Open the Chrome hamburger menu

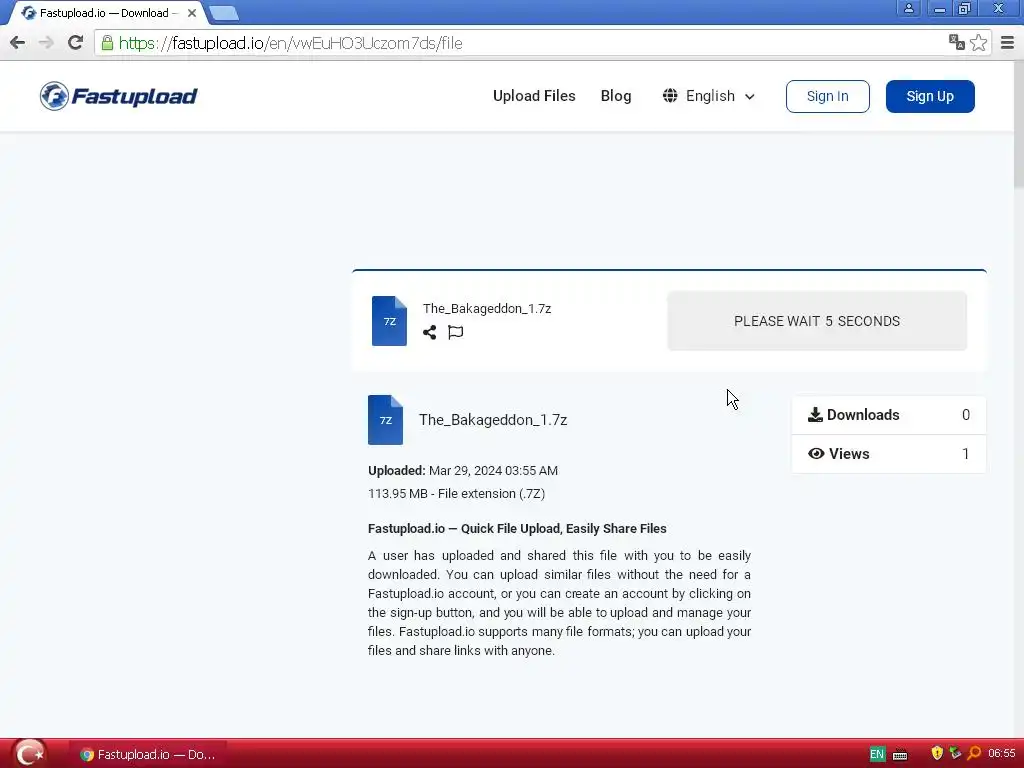tap(1007, 43)
